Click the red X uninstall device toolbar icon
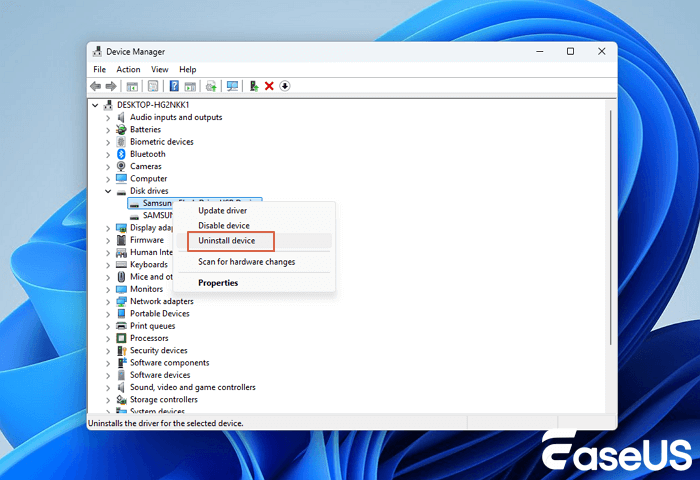This screenshot has height=480, width=700. point(269,86)
